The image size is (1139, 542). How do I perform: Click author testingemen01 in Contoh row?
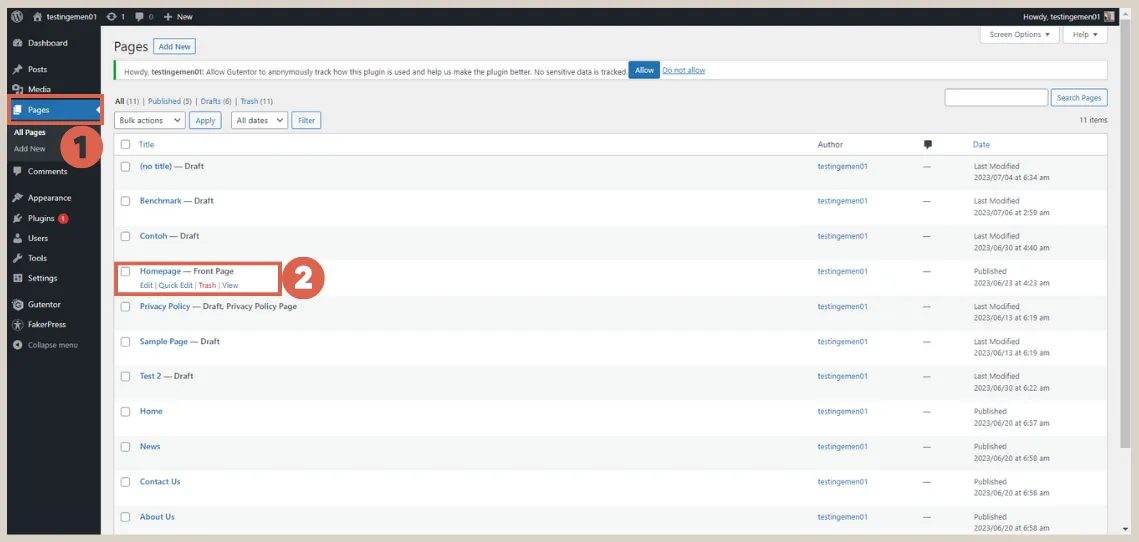(843, 236)
